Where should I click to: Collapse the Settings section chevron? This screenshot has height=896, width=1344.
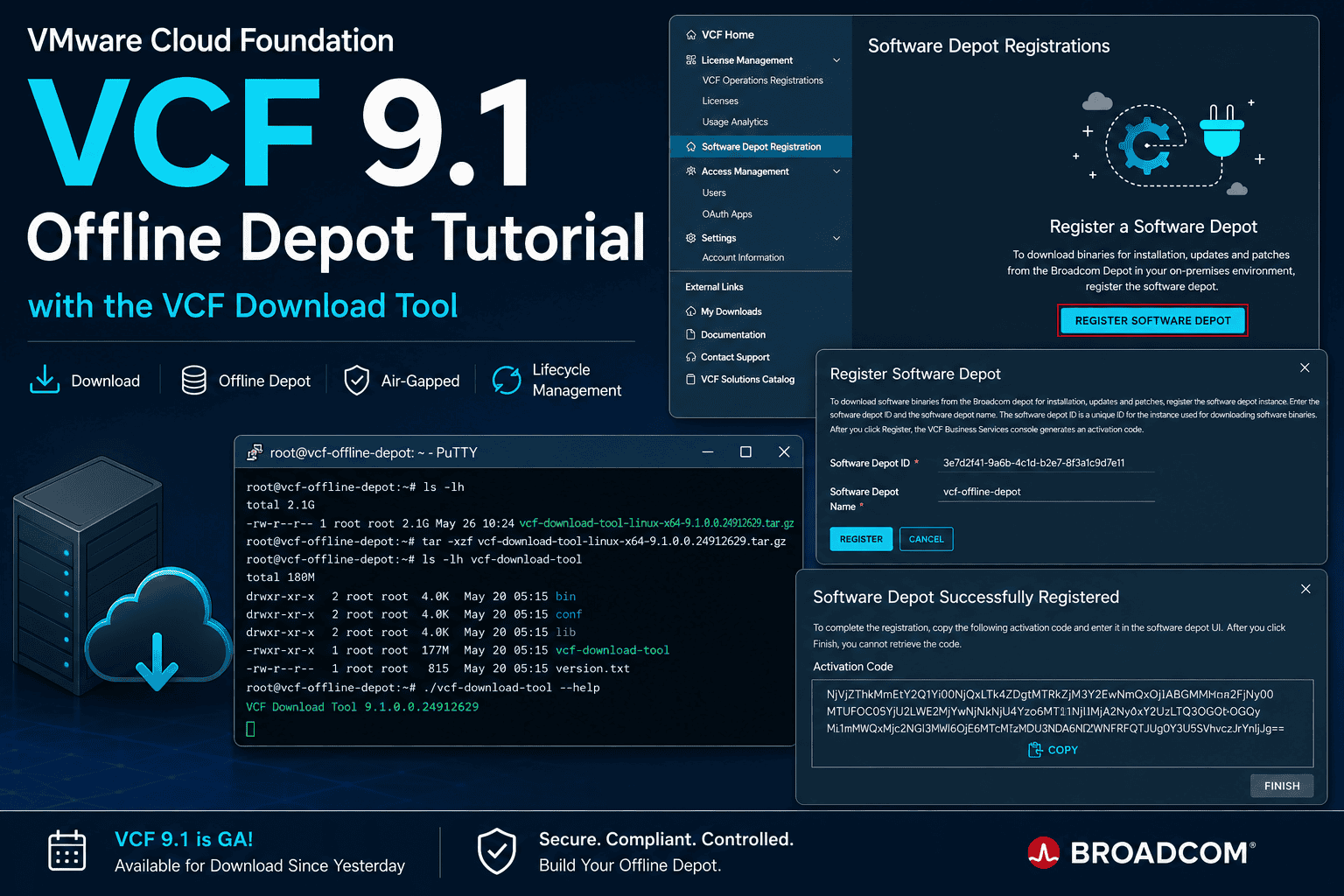[x=836, y=238]
